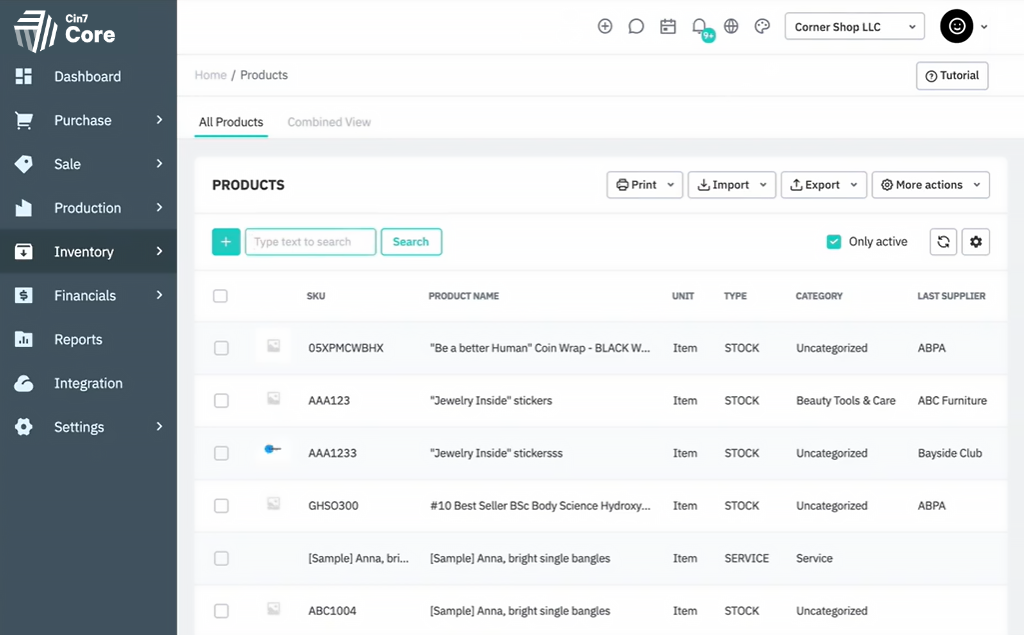The image size is (1024, 635).
Task: Click the refresh products icon
Action: pyautogui.click(x=943, y=242)
